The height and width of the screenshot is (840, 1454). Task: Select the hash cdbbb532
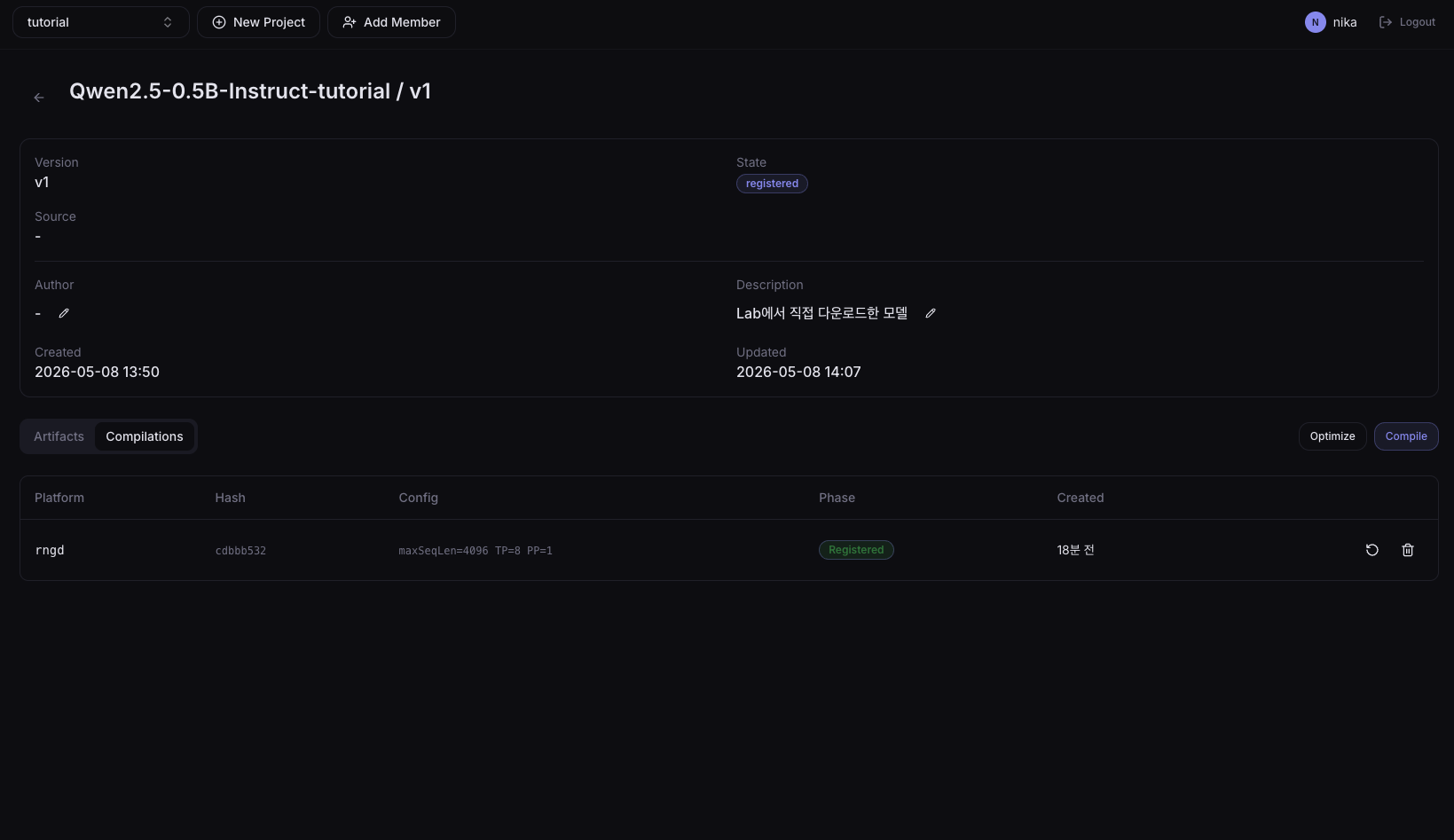pos(240,551)
